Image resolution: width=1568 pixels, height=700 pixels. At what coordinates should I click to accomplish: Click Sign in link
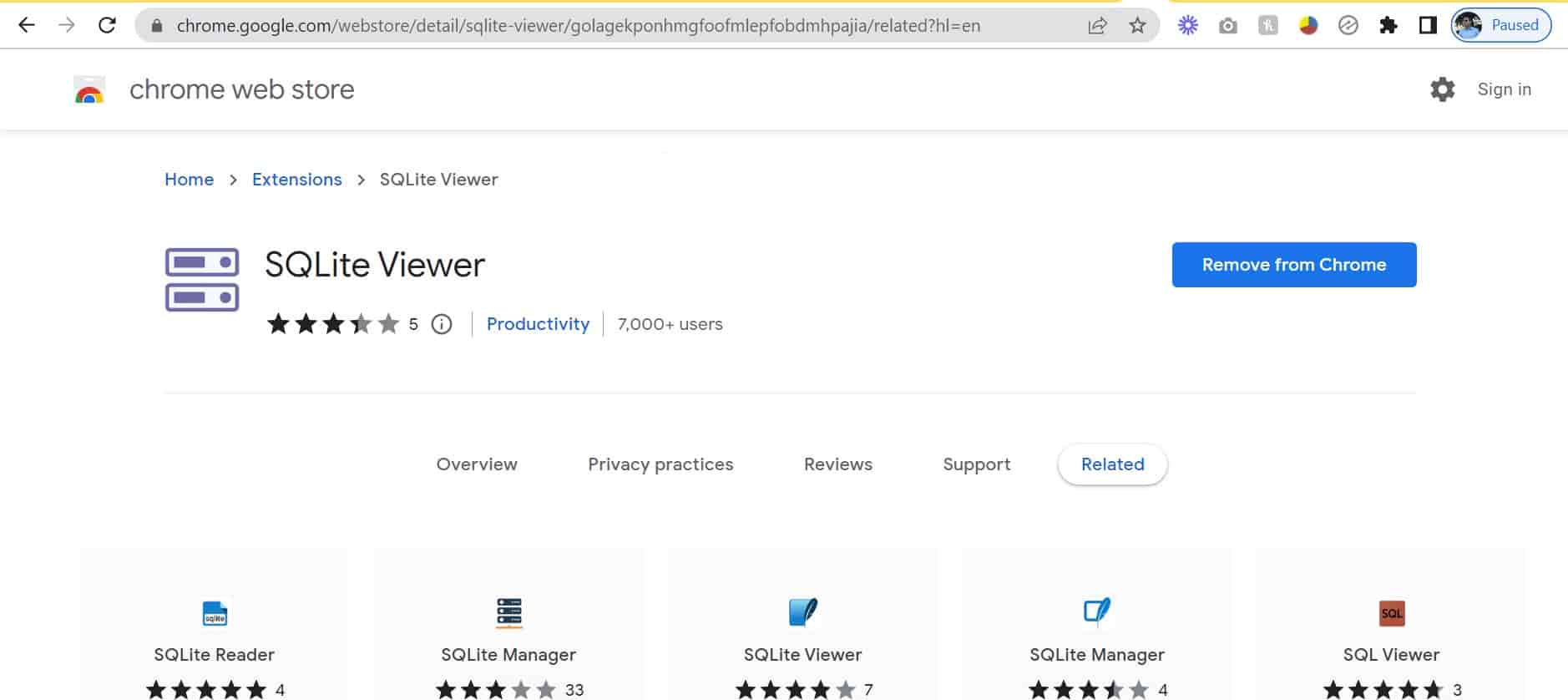pos(1504,89)
